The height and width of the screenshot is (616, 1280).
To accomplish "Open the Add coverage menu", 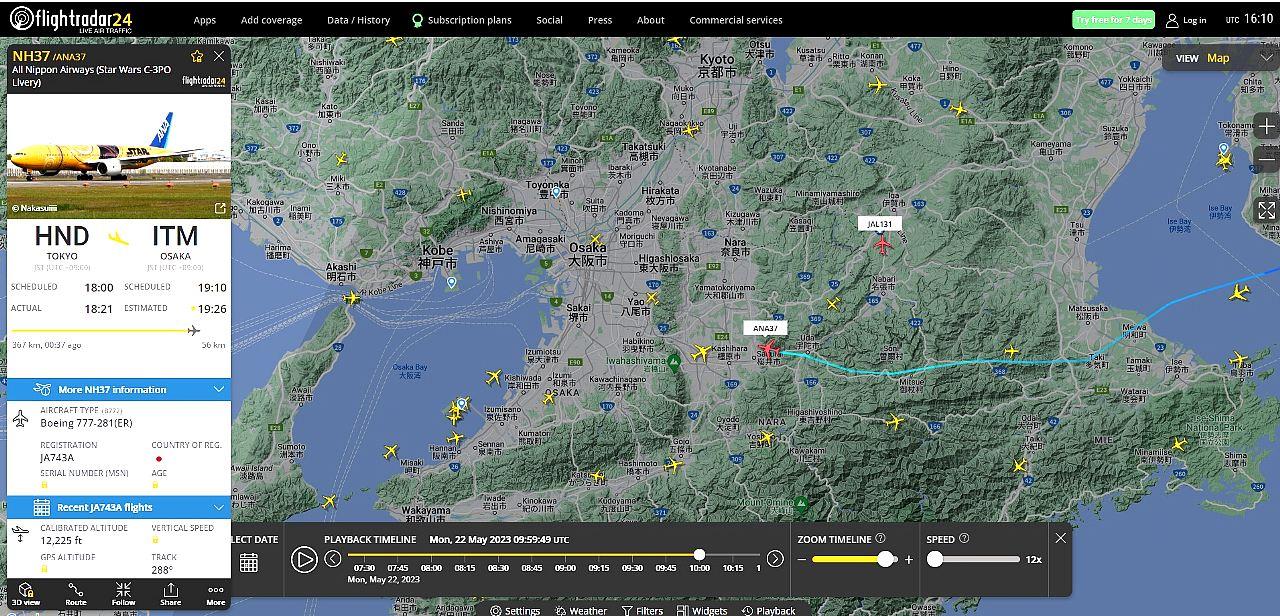I will coord(271,20).
